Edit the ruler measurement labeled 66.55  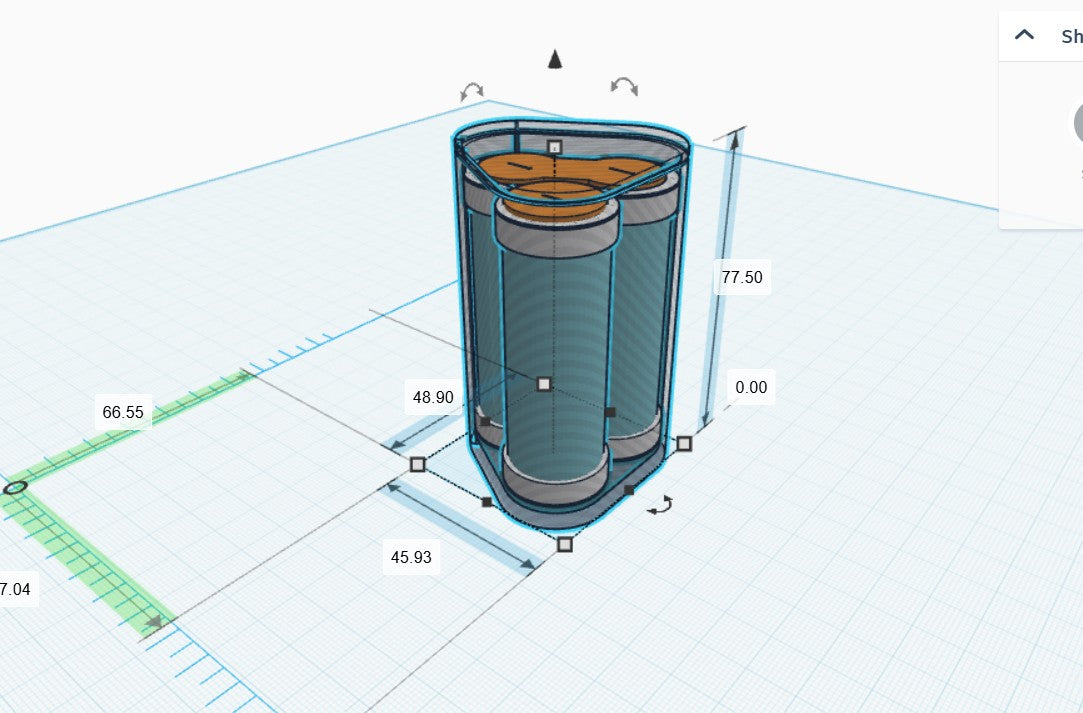coord(122,411)
